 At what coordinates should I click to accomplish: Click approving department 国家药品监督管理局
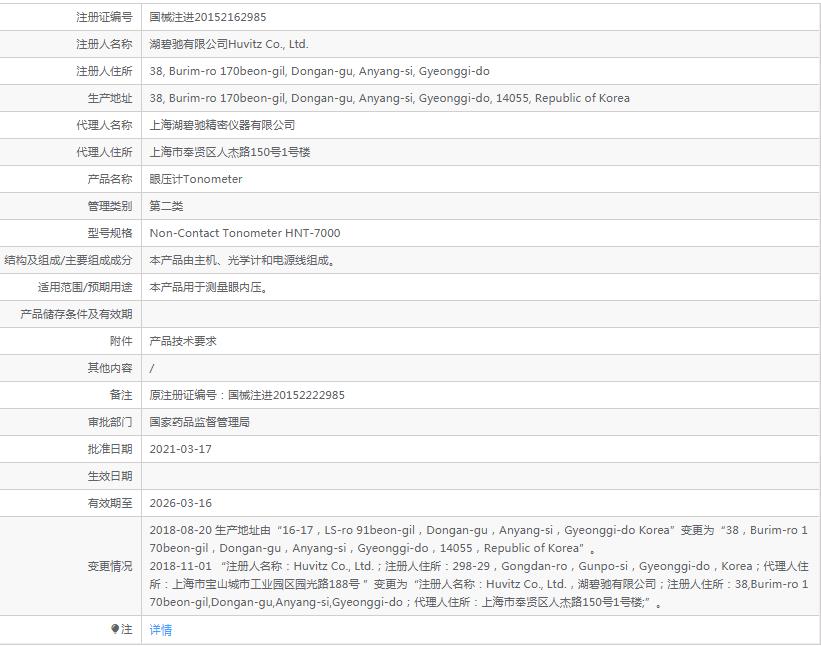(199, 422)
